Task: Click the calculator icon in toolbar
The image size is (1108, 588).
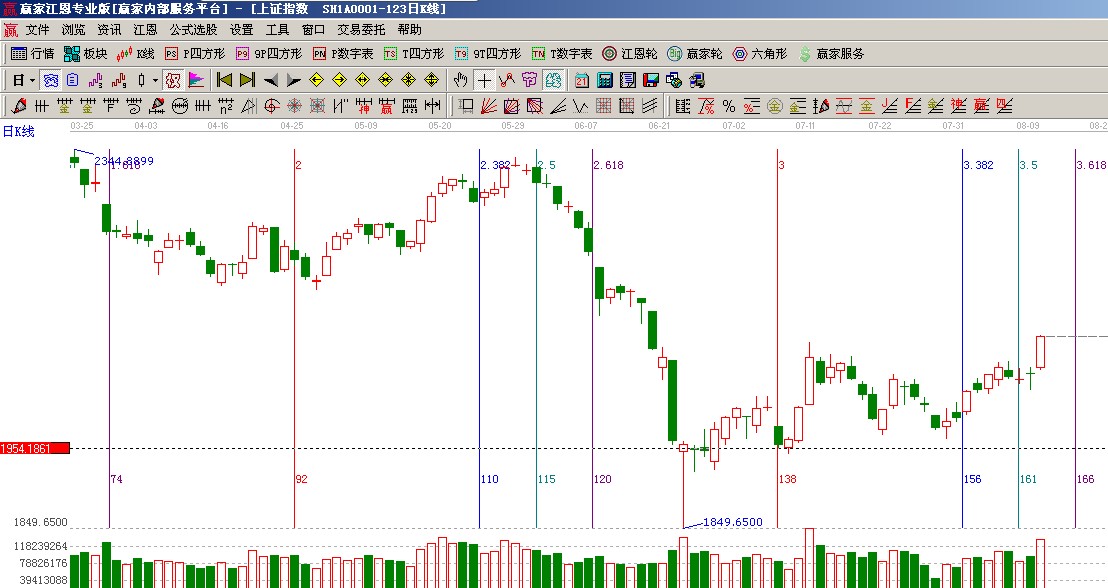Action: (x=607, y=80)
